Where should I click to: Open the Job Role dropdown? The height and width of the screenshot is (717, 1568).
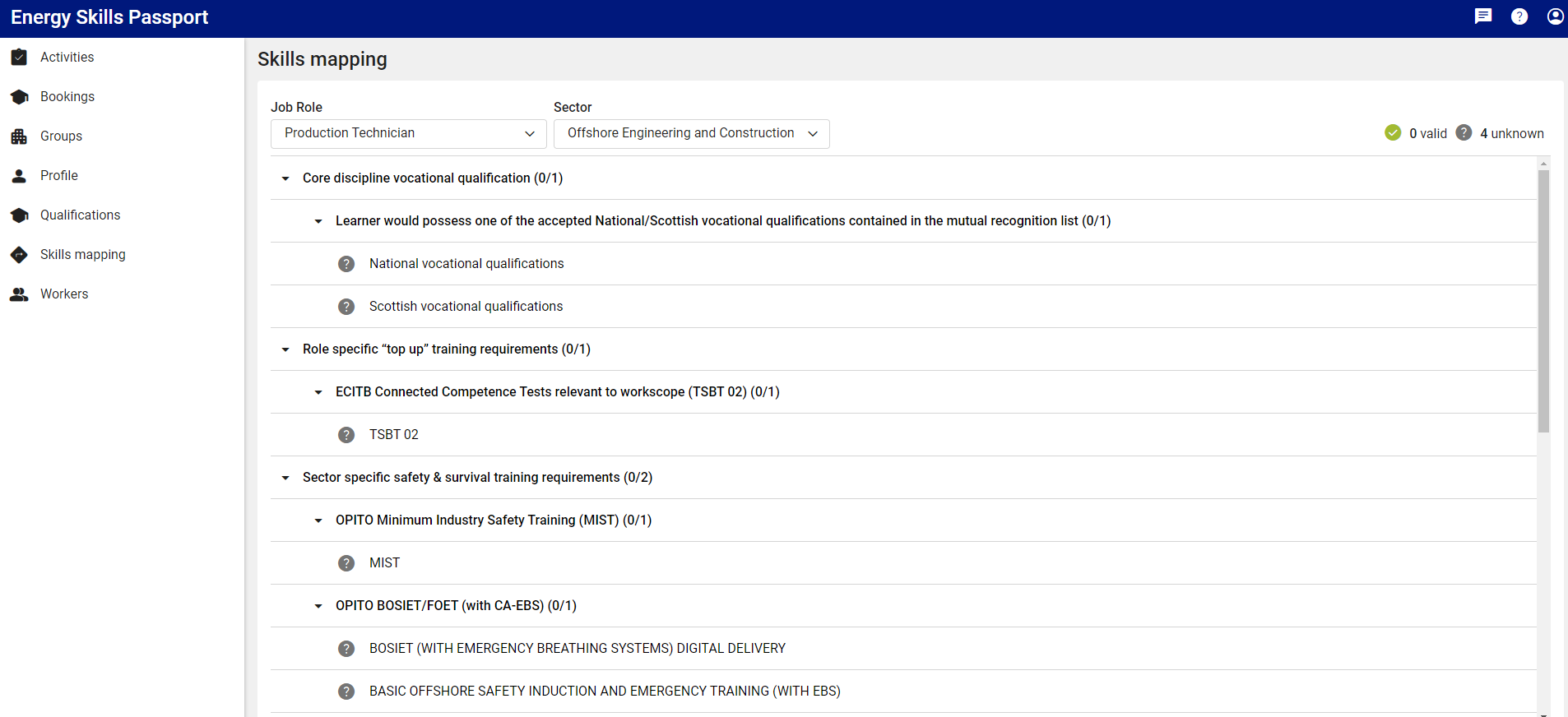(x=408, y=133)
